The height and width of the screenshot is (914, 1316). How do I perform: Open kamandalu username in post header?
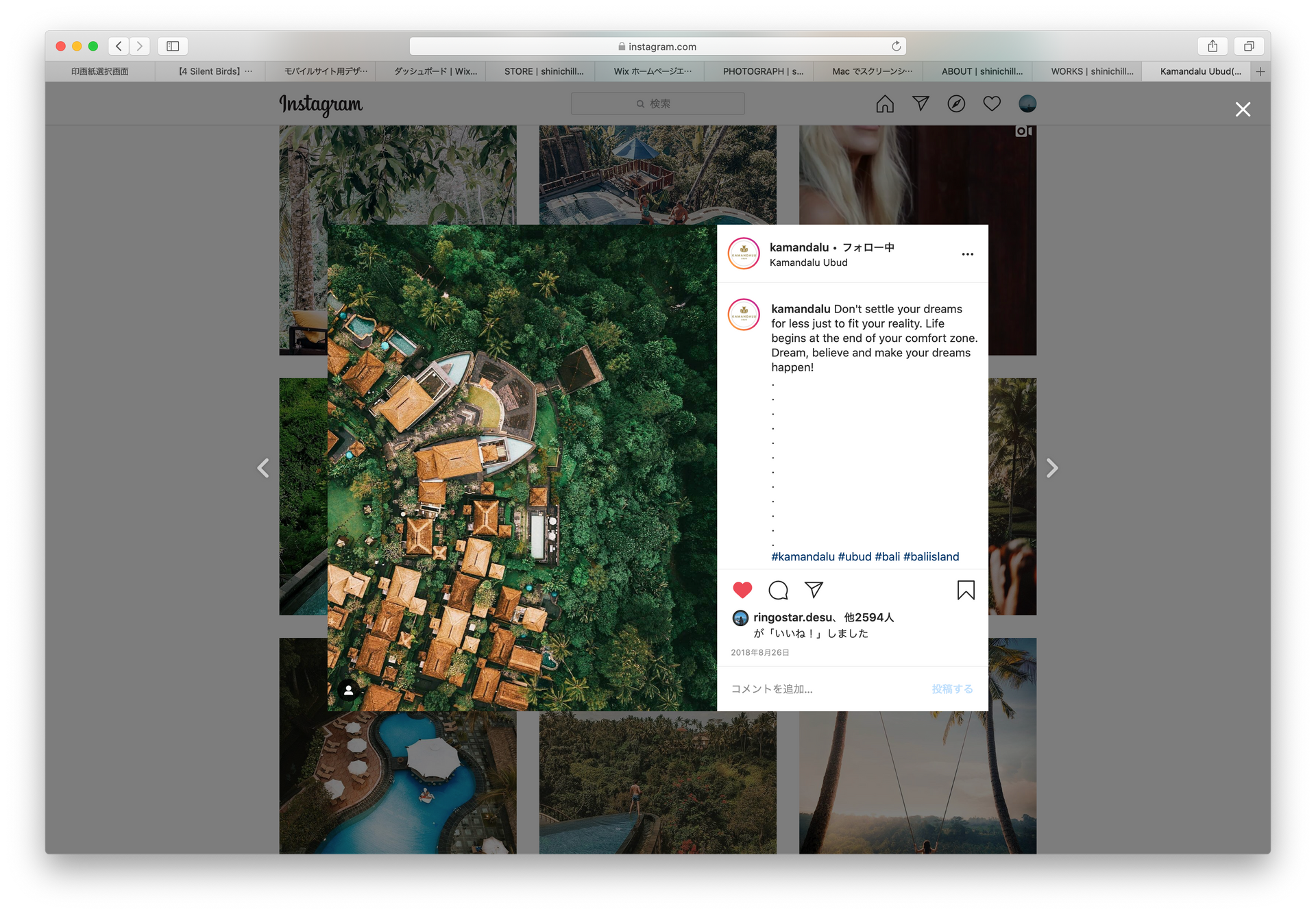[x=799, y=247]
